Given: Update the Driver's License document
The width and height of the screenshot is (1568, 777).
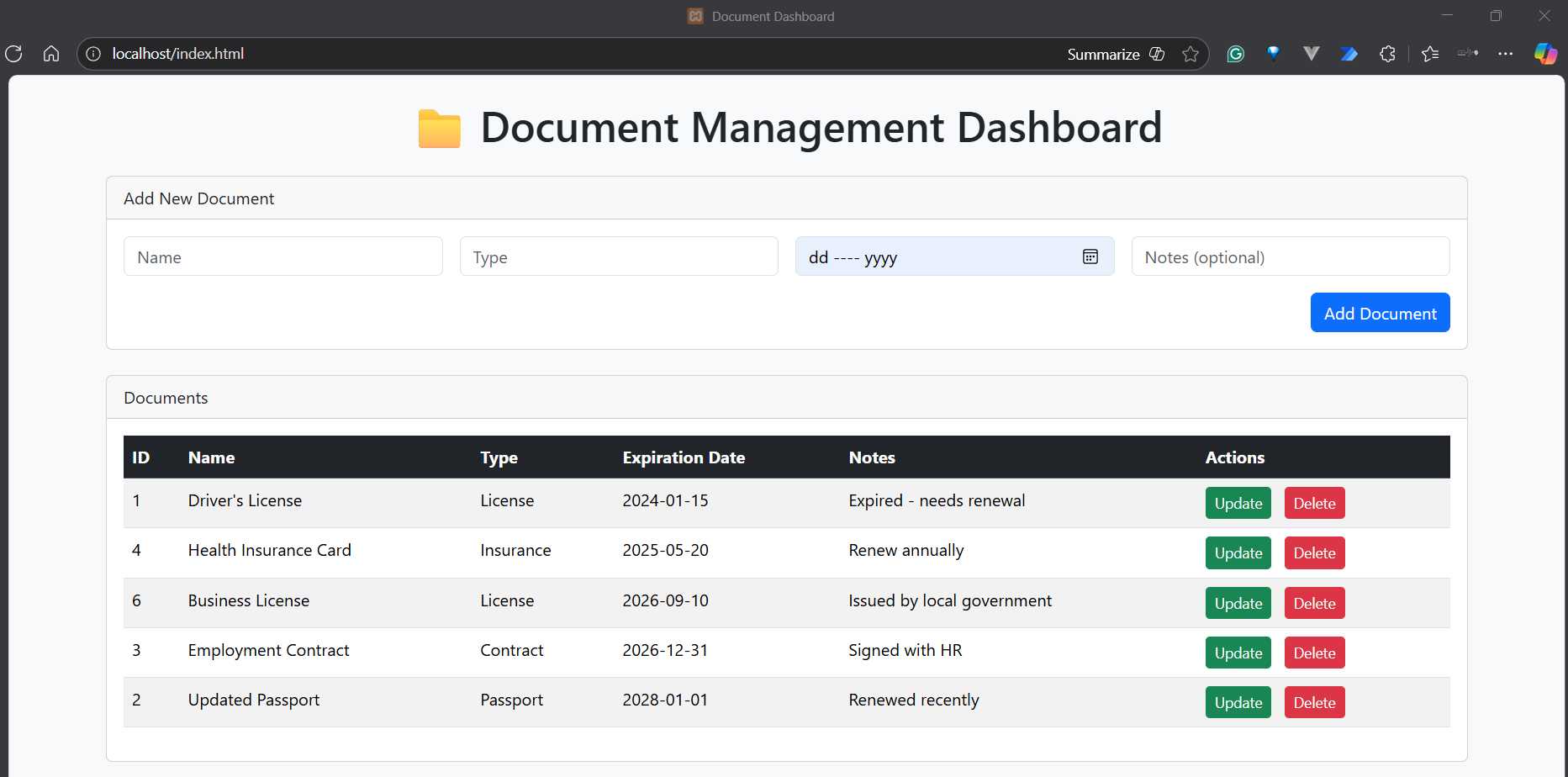Looking at the screenshot, I should pos(1238,504).
